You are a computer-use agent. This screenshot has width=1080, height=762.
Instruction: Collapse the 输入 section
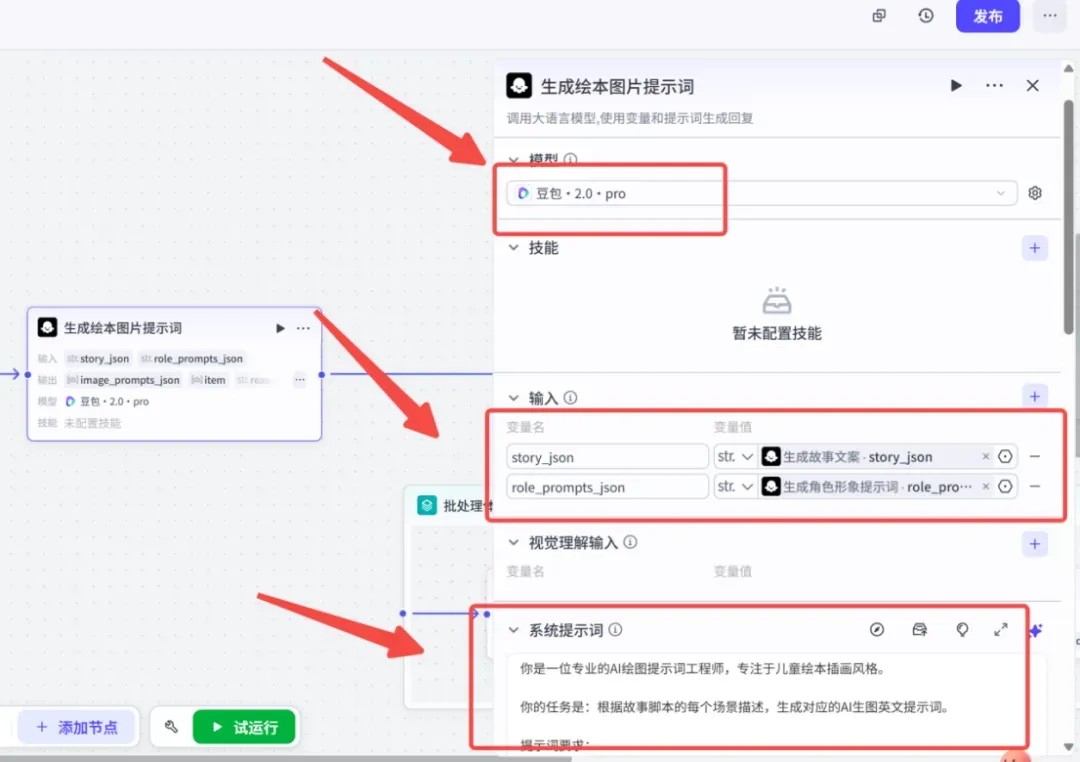[x=514, y=398]
